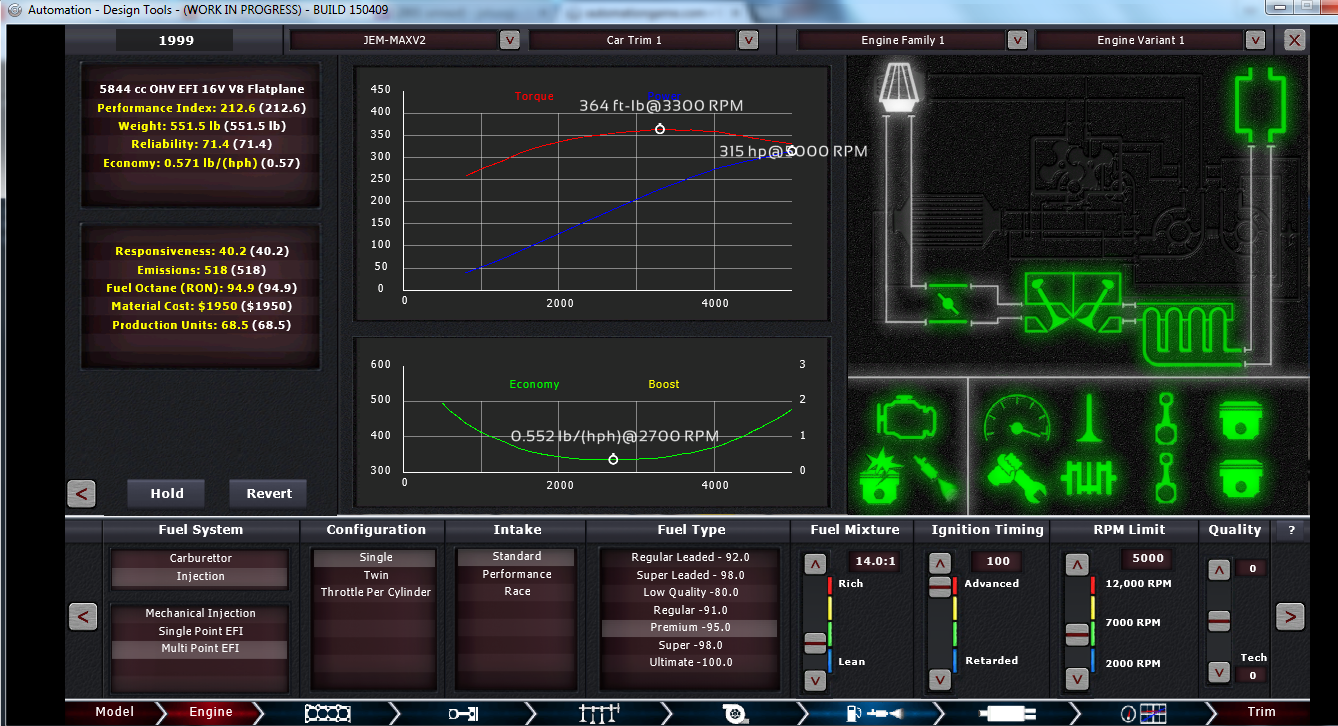The height and width of the screenshot is (726, 1338).
Task: Click the Ignition Timing slider handle
Action: [x=940, y=587]
